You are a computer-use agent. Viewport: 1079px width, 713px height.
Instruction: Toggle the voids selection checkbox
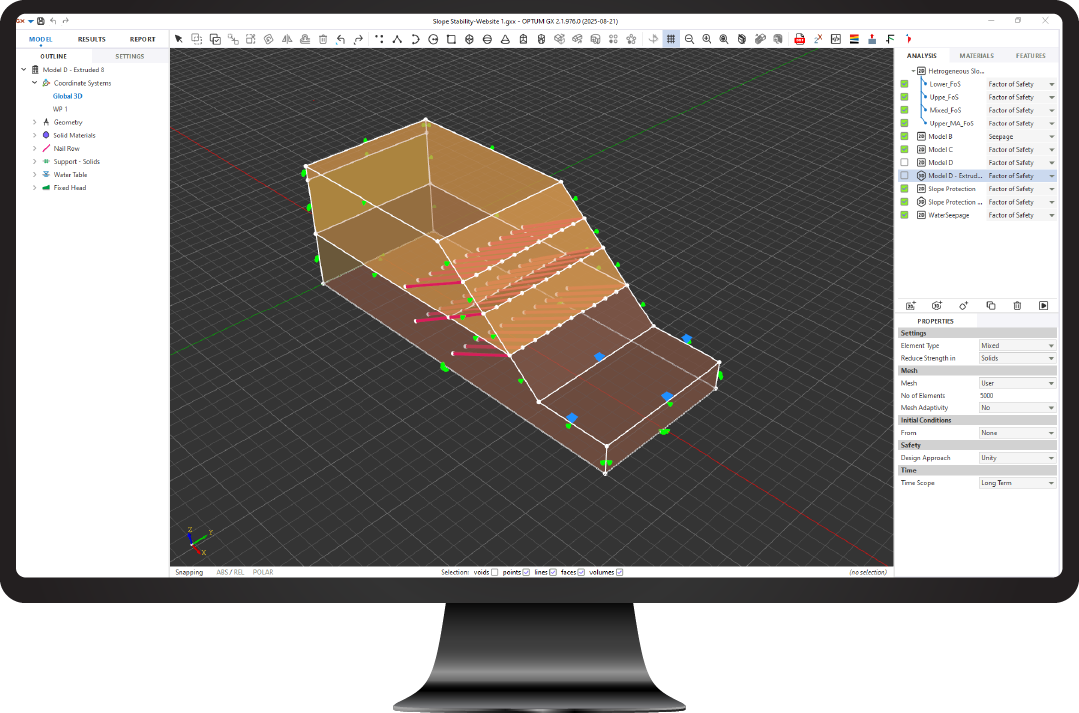[494, 572]
